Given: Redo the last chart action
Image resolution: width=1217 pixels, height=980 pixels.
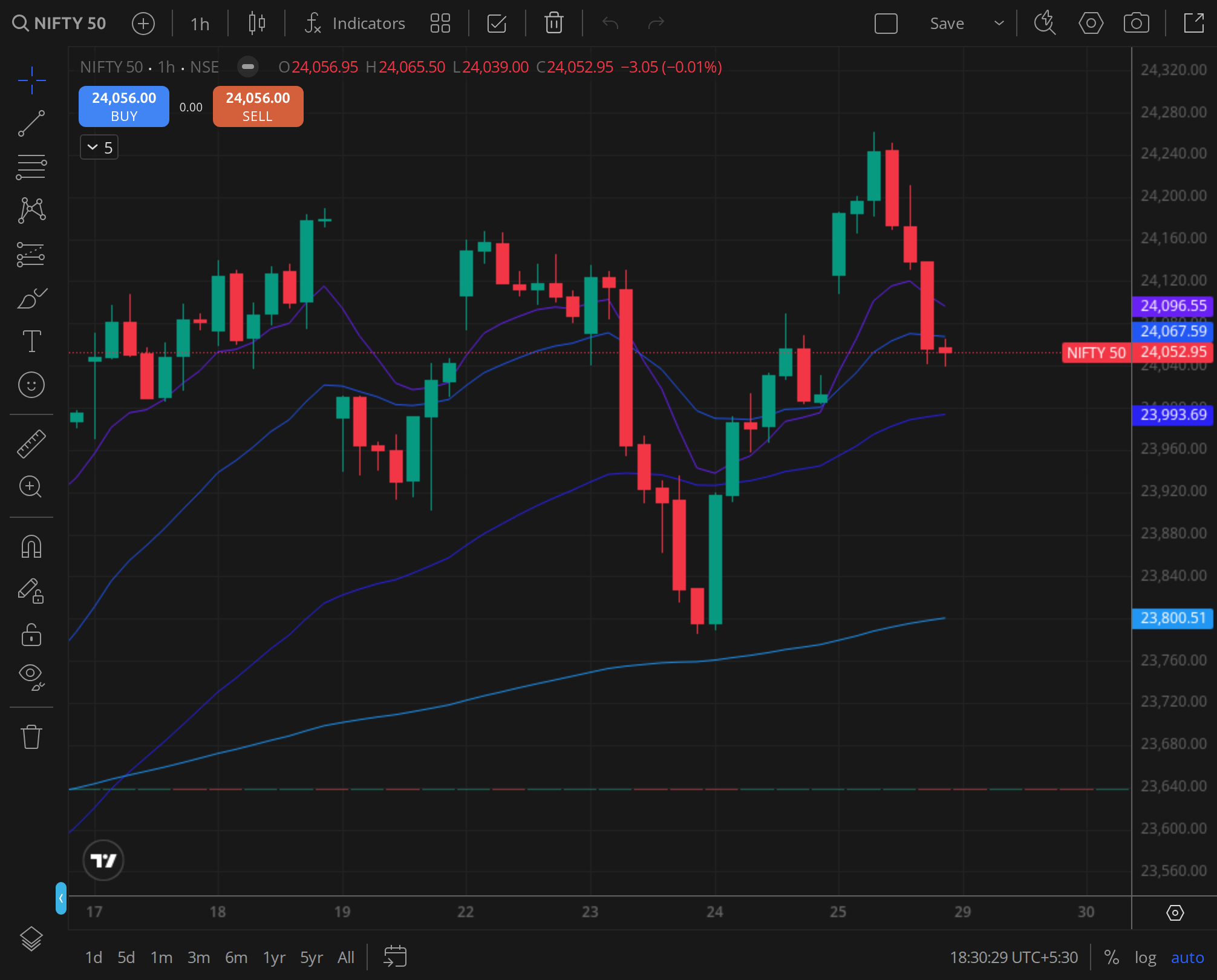Looking at the screenshot, I should point(656,24).
